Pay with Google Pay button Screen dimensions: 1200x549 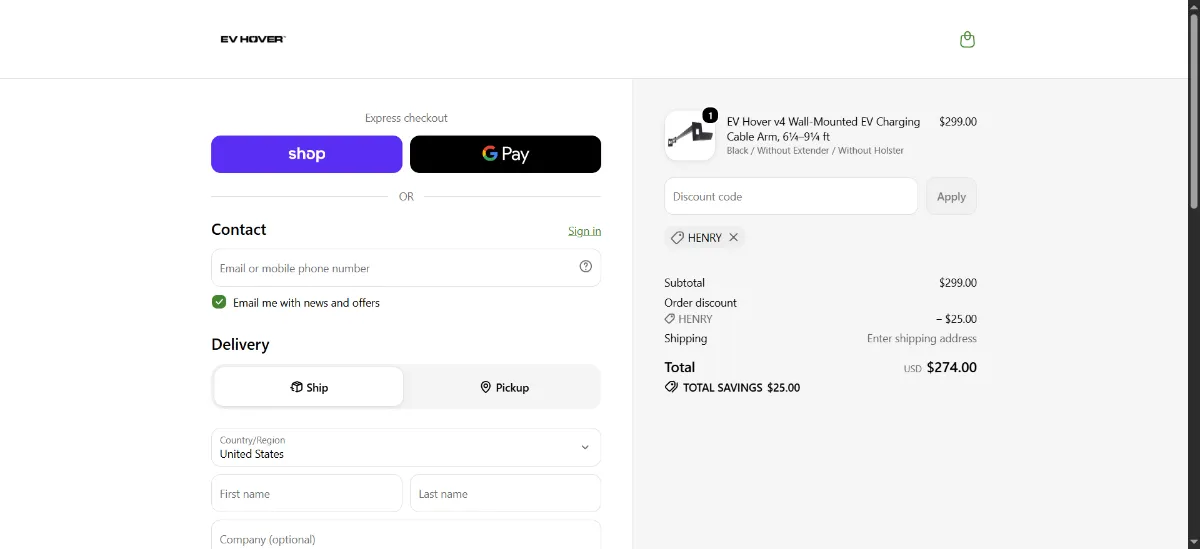coord(506,154)
